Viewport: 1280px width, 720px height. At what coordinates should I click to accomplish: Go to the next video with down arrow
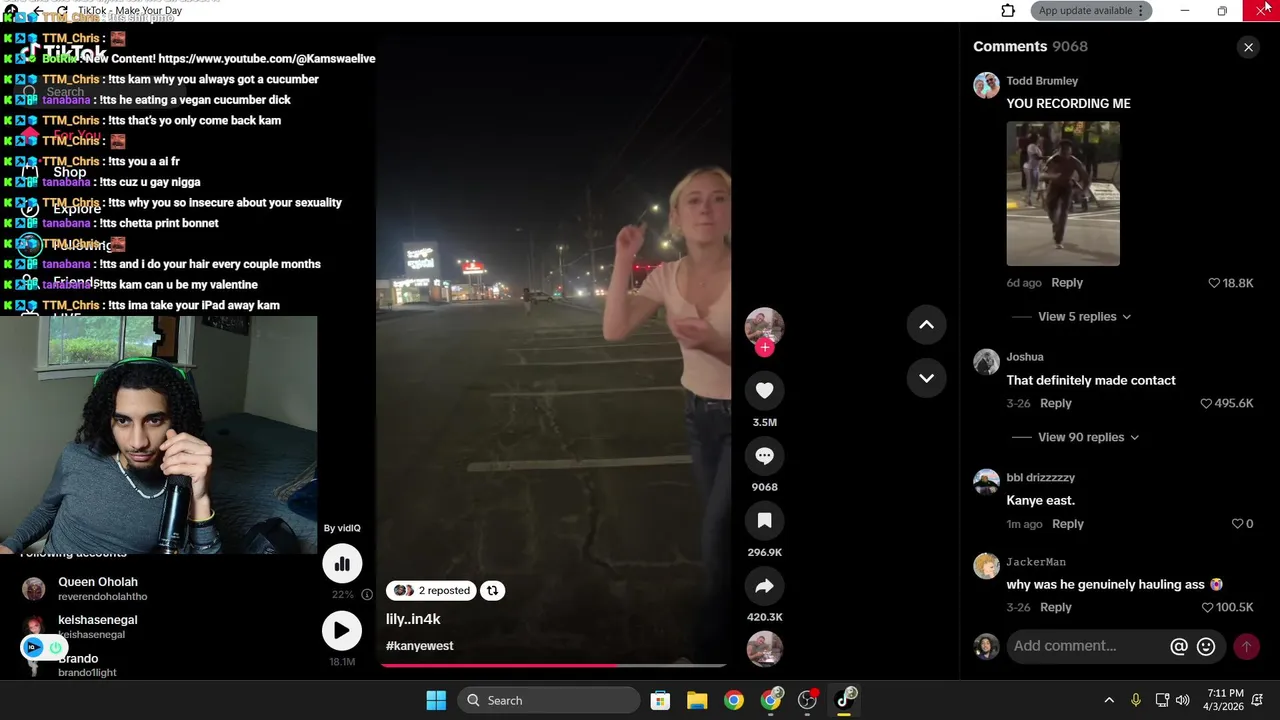point(926,378)
